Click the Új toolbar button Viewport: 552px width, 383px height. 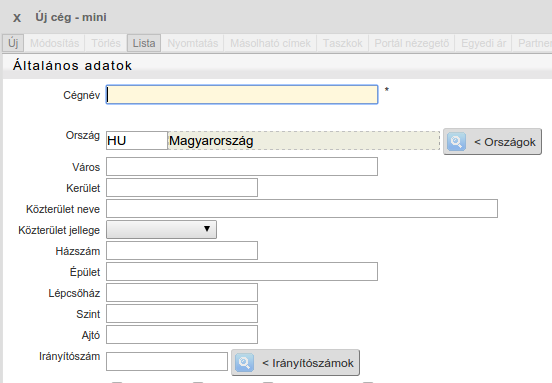pyautogui.click(x=13, y=43)
